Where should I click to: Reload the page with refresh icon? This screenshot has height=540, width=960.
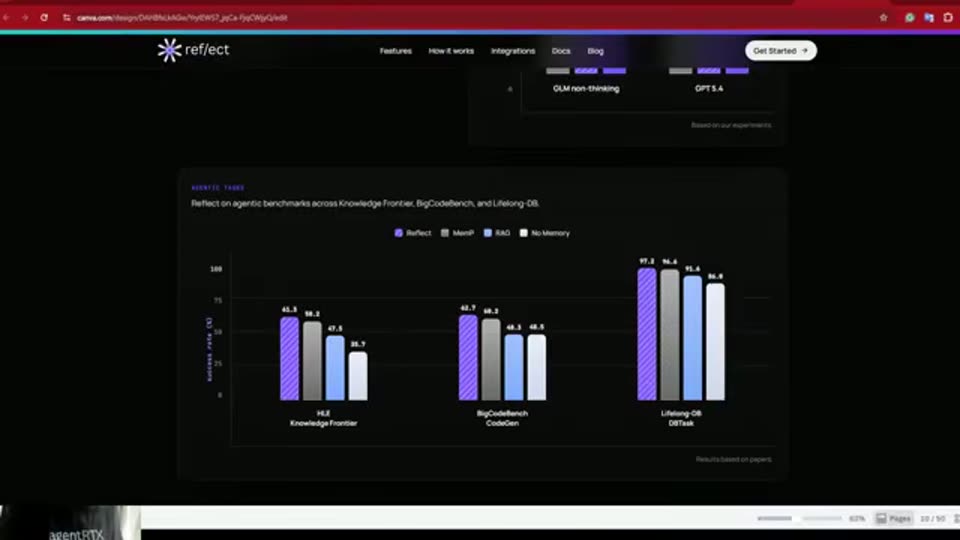44,18
